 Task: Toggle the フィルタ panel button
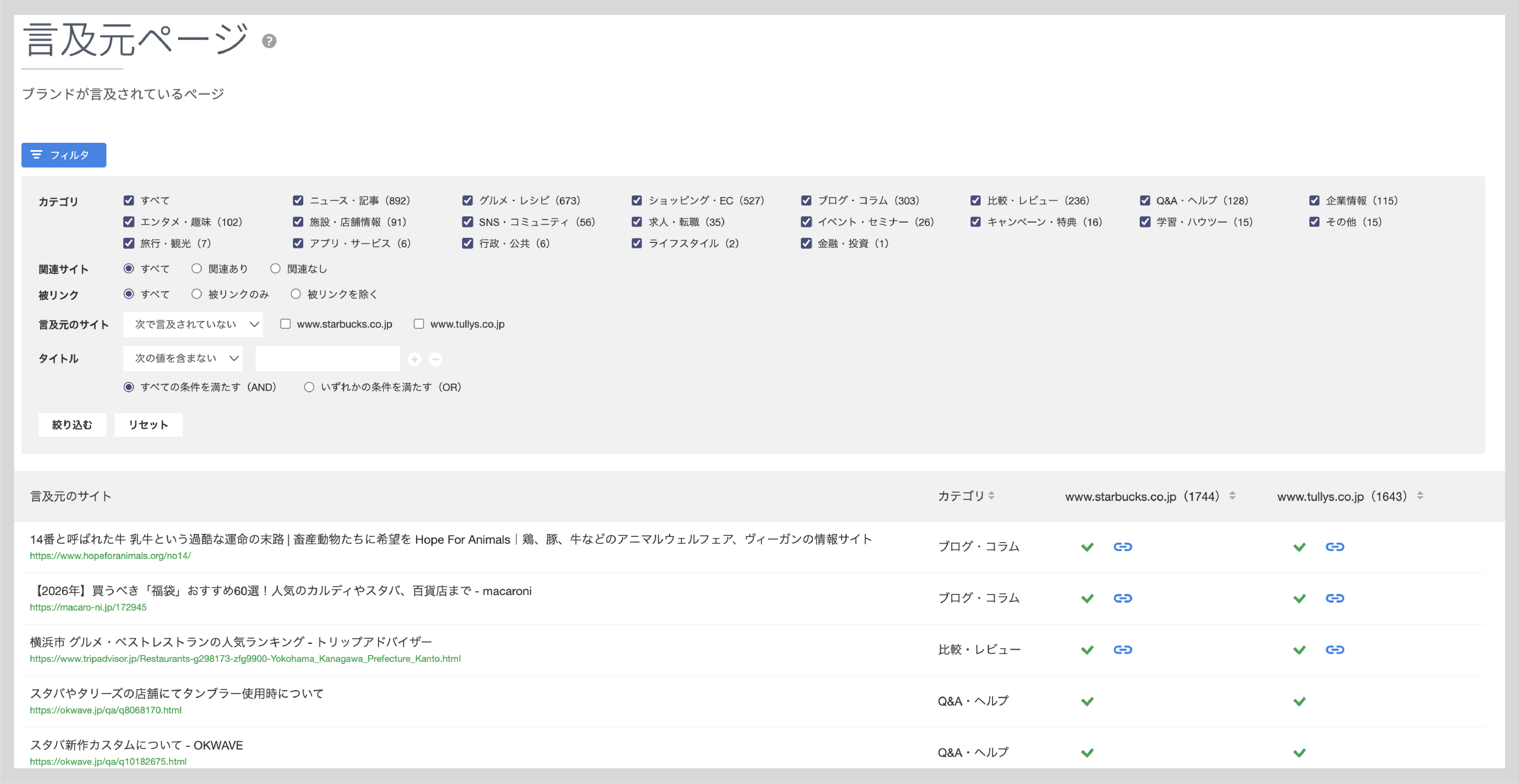(x=64, y=155)
